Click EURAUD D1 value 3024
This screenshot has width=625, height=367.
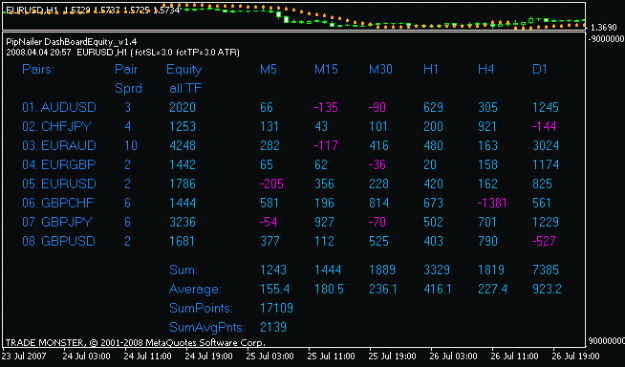coord(546,145)
